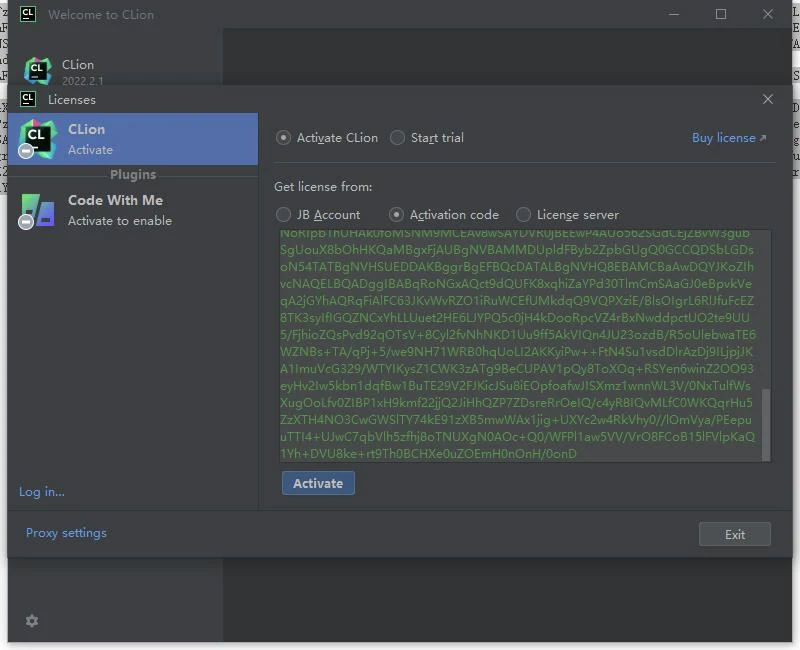
Task: Click the Welcome to CLion title bar icon
Action: click(x=28, y=14)
